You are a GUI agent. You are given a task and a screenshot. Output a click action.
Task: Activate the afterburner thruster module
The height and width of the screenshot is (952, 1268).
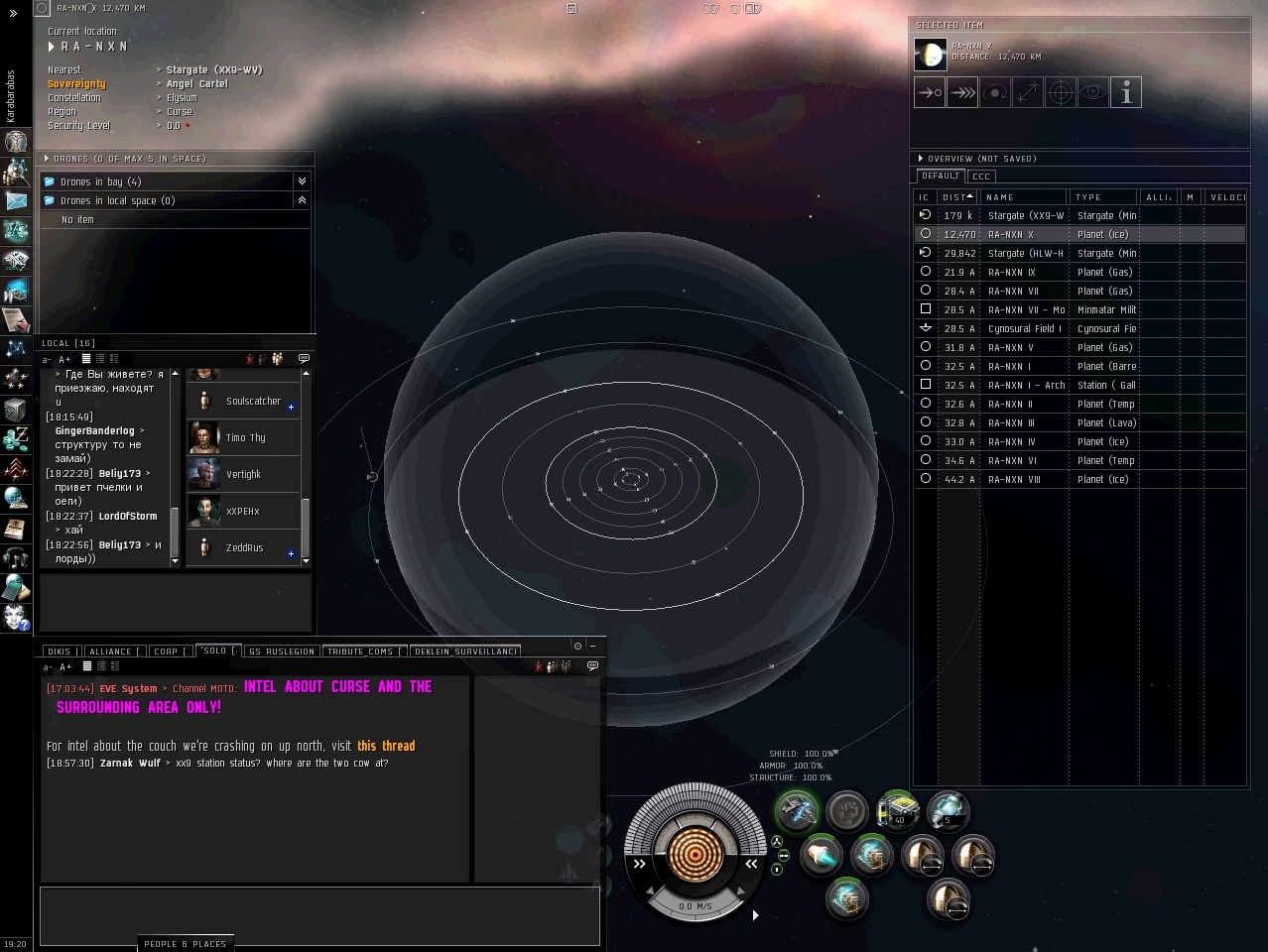point(821,855)
